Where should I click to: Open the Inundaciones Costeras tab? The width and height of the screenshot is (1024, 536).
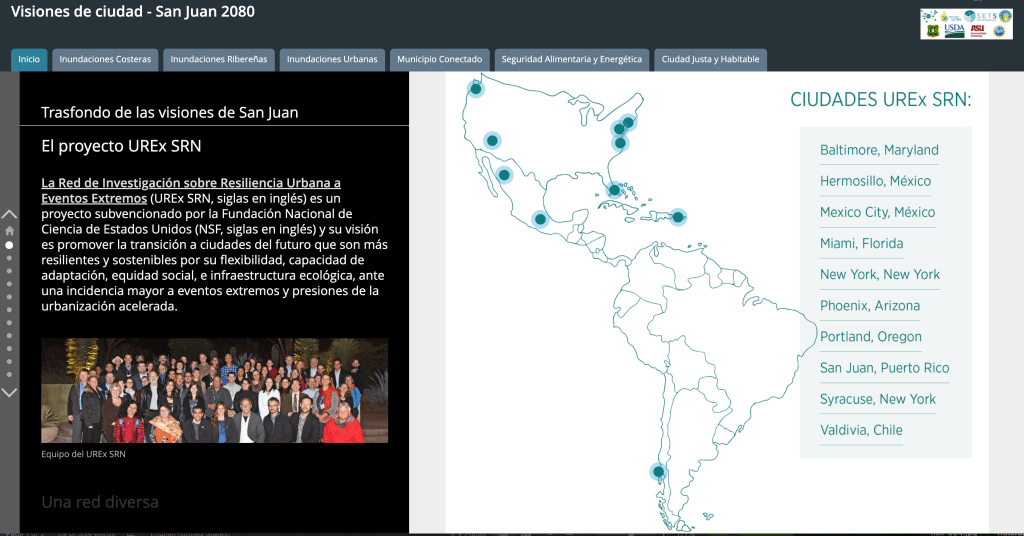click(105, 60)
